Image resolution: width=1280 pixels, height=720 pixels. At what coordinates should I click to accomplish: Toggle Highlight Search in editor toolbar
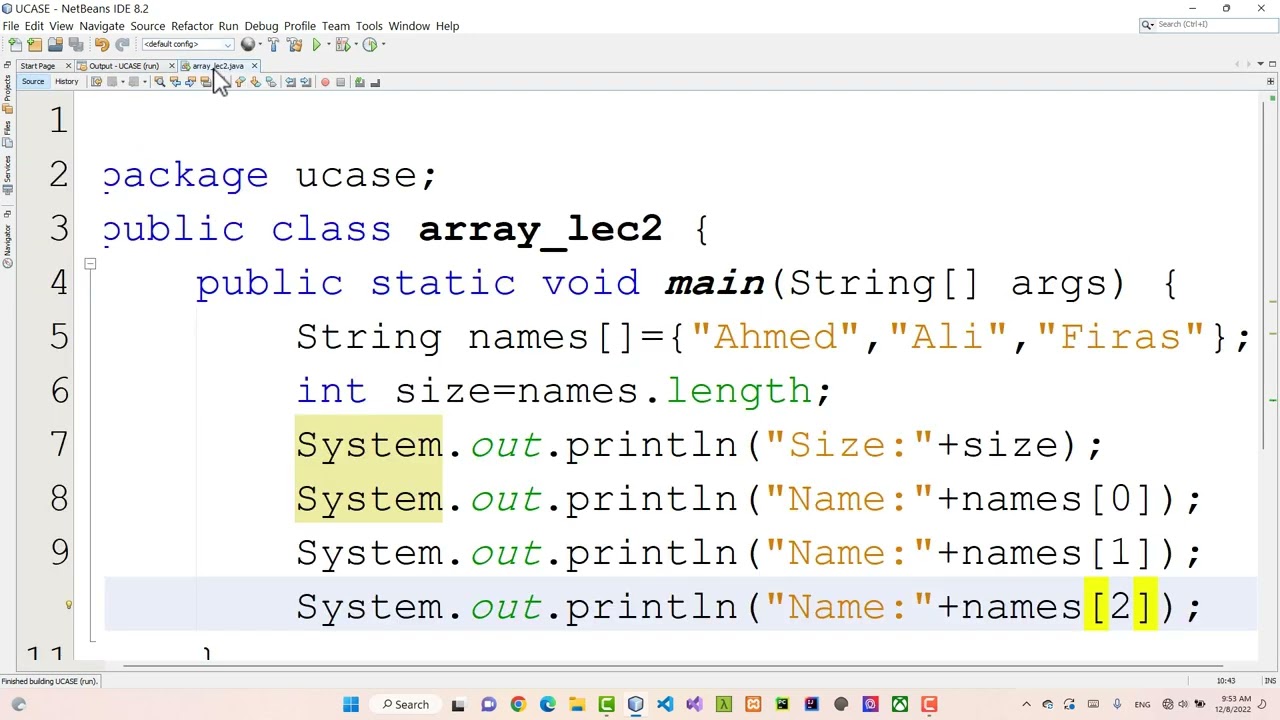[206, 82]
